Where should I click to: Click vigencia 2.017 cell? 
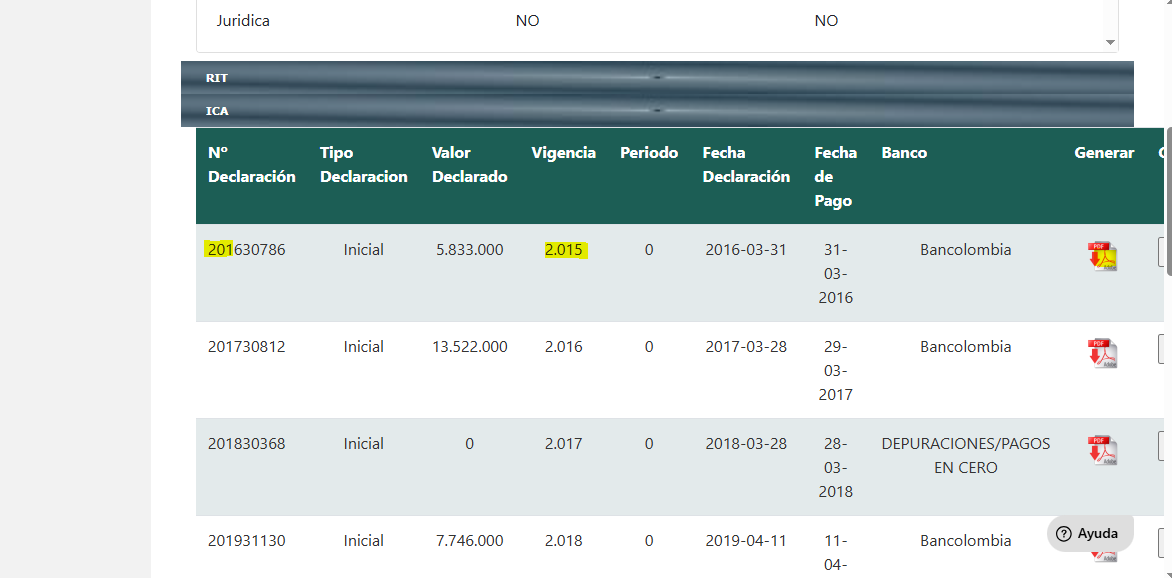coord(564,444)
